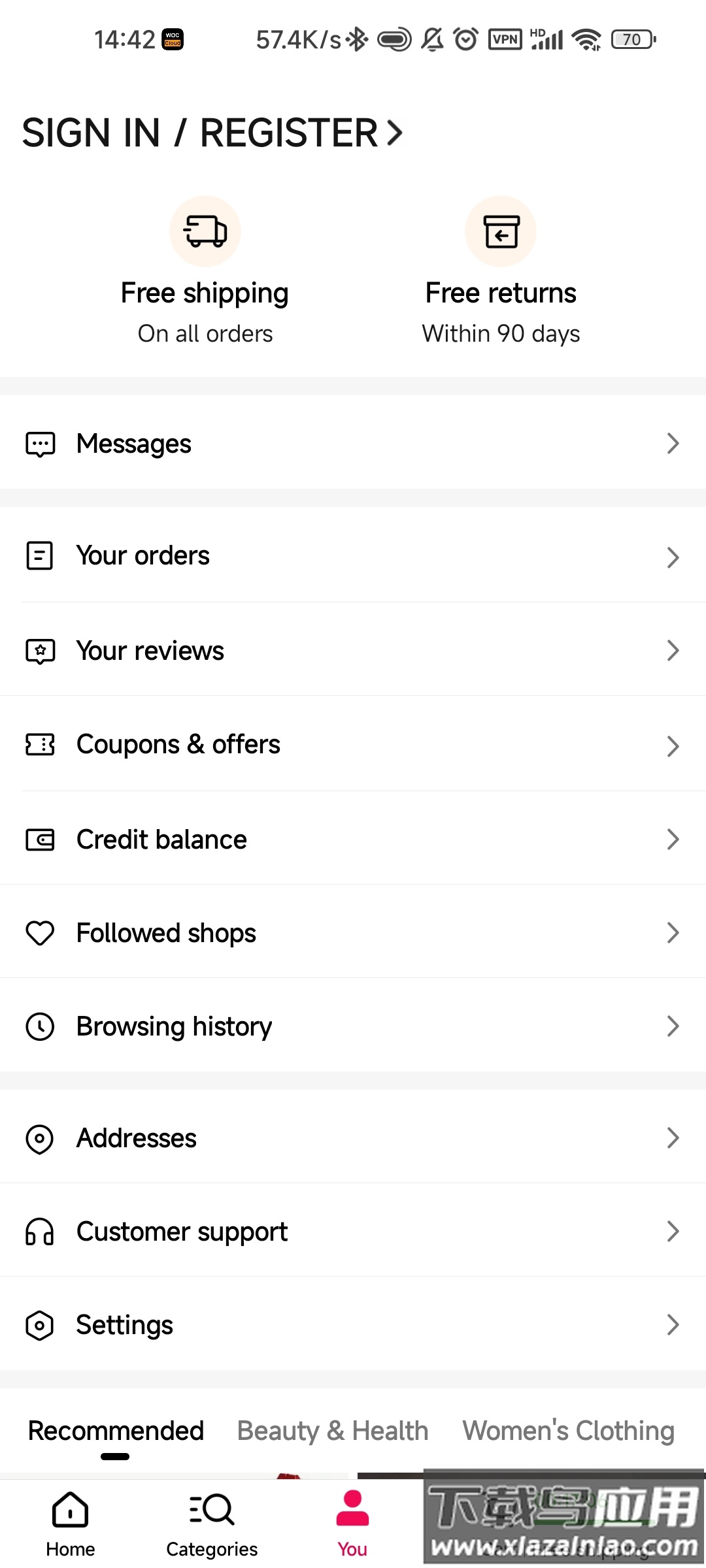Tap the Credit balance wallet icon
The image size is (706, 1568).
40,840
